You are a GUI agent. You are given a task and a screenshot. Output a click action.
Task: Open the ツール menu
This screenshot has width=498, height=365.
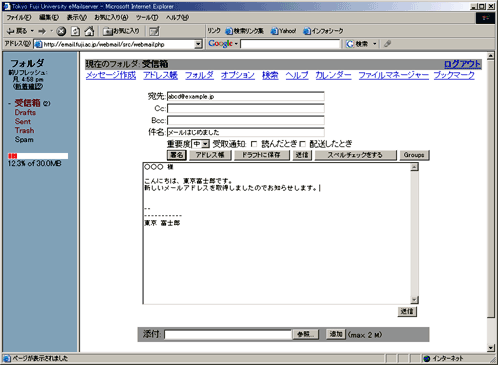[x=147, y=17]
